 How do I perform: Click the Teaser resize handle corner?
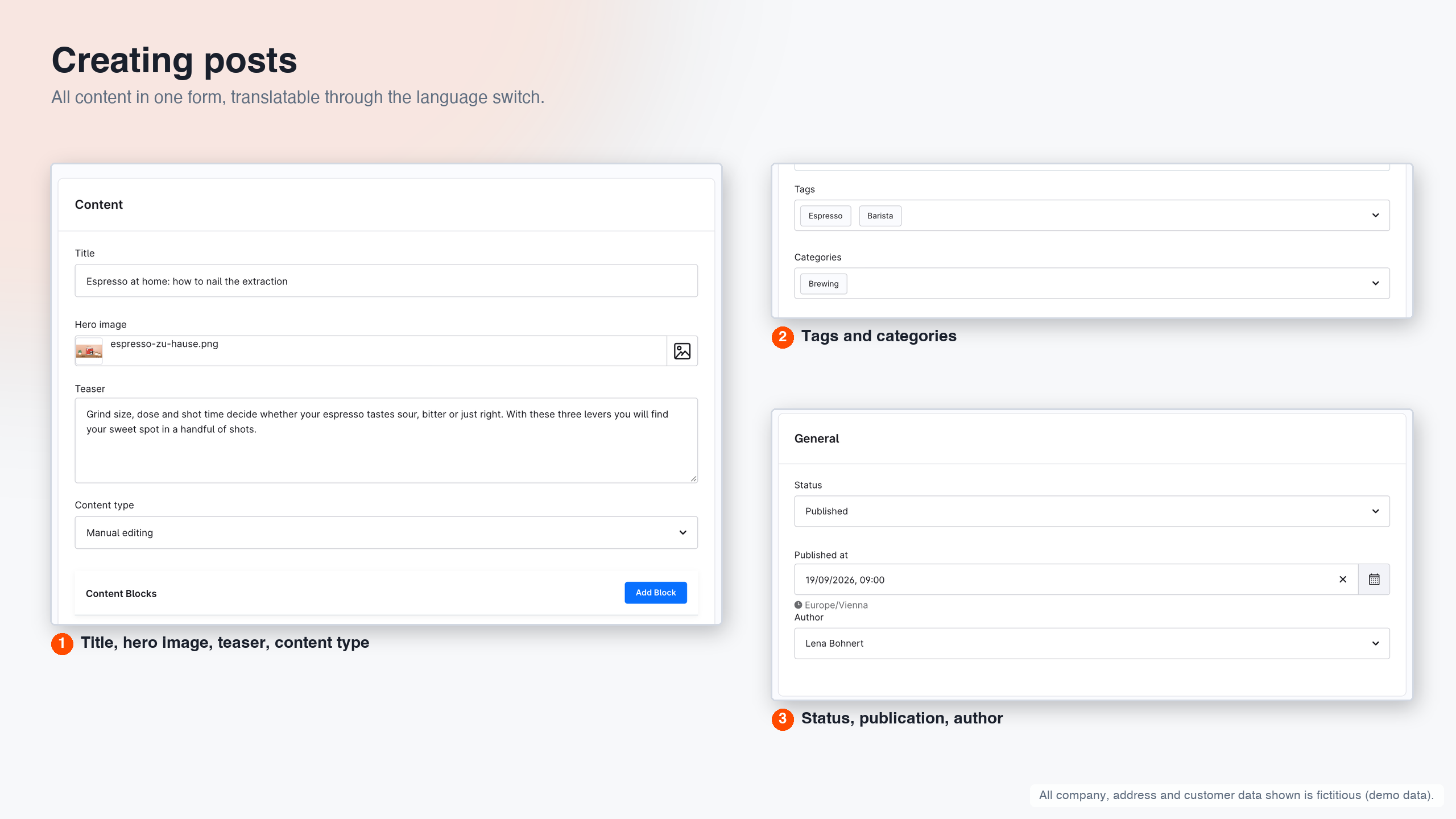pos(693,479)
